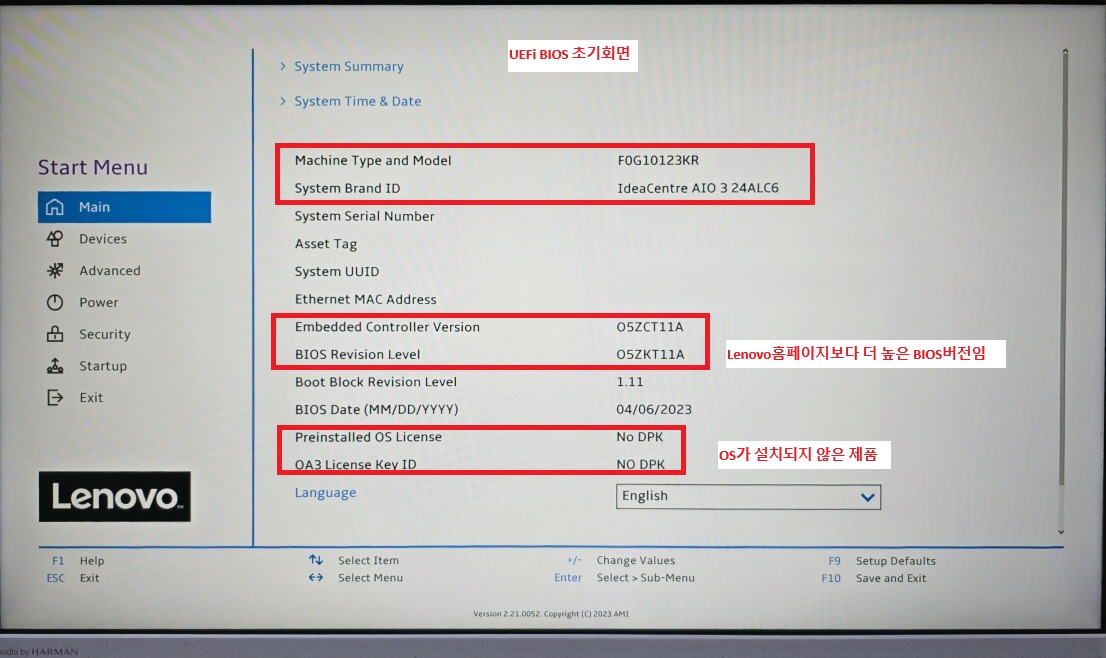Image resolution: width=1106 pixels, height=658 pixels.
Task: Click the Machine Type value F0G10123KR
Action: tap(658, 160)
